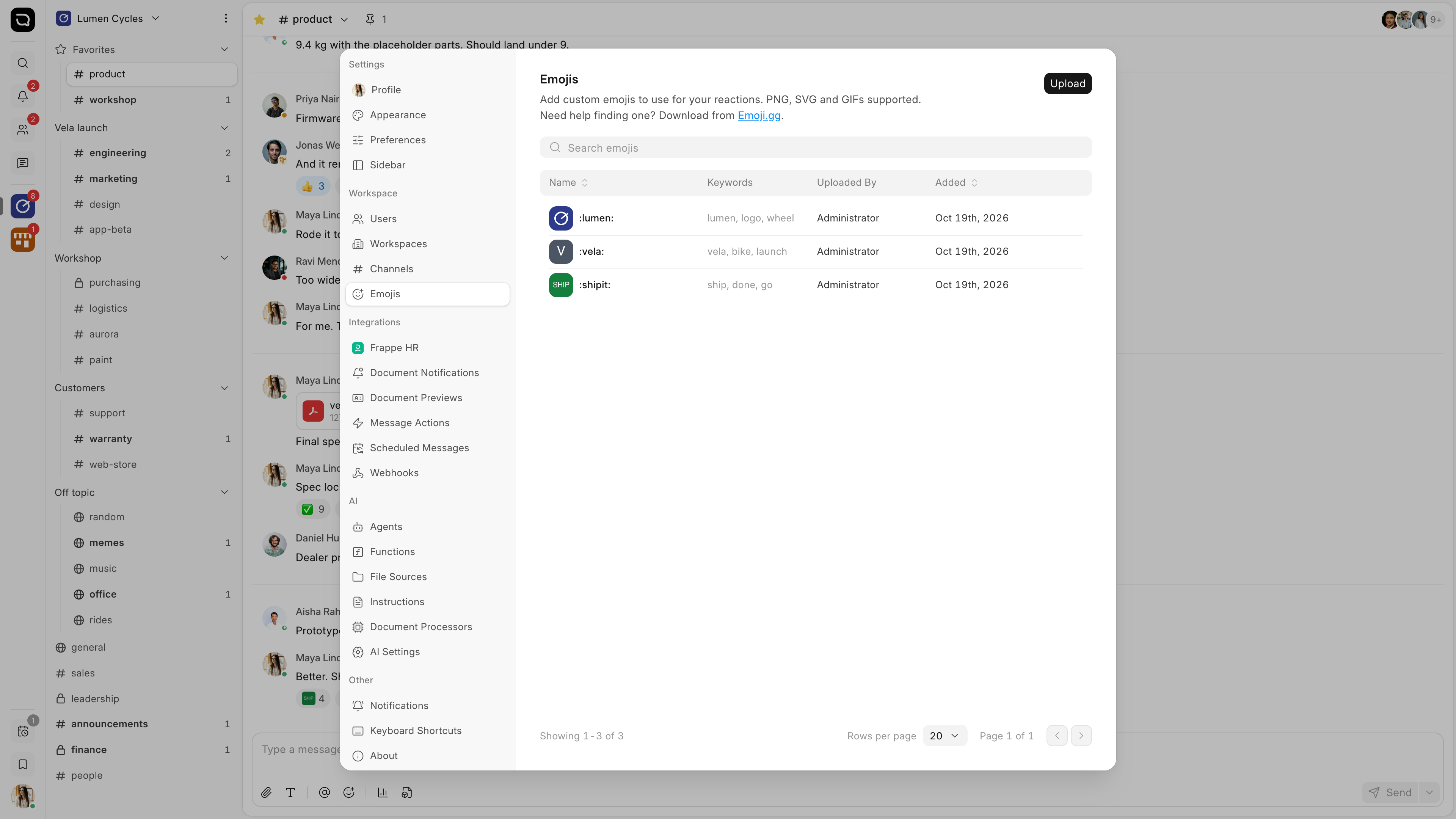Open saved messages bookmark icon
Viewport: 1456px width, 819px height.
coord(23,764)
